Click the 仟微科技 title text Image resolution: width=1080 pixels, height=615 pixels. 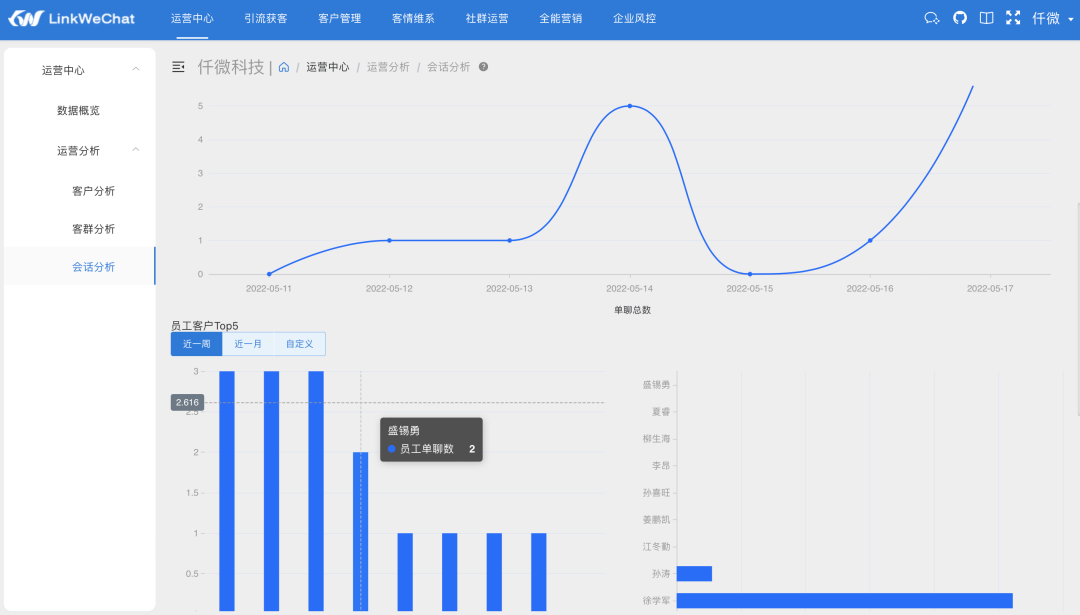(x=231, y=67)
